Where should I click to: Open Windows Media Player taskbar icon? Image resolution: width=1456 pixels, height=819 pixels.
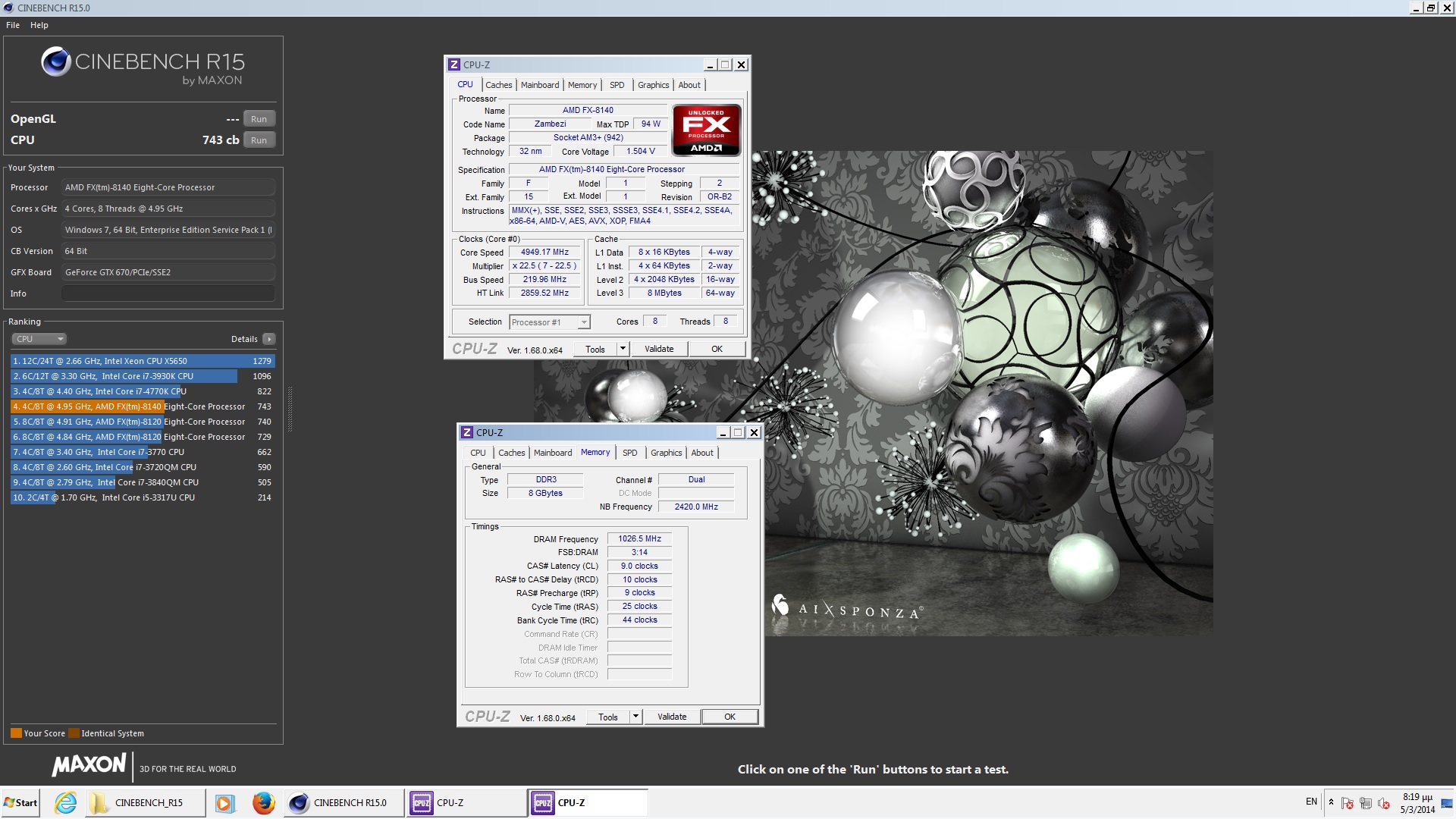pyautogui.click(x=224, y=803)
